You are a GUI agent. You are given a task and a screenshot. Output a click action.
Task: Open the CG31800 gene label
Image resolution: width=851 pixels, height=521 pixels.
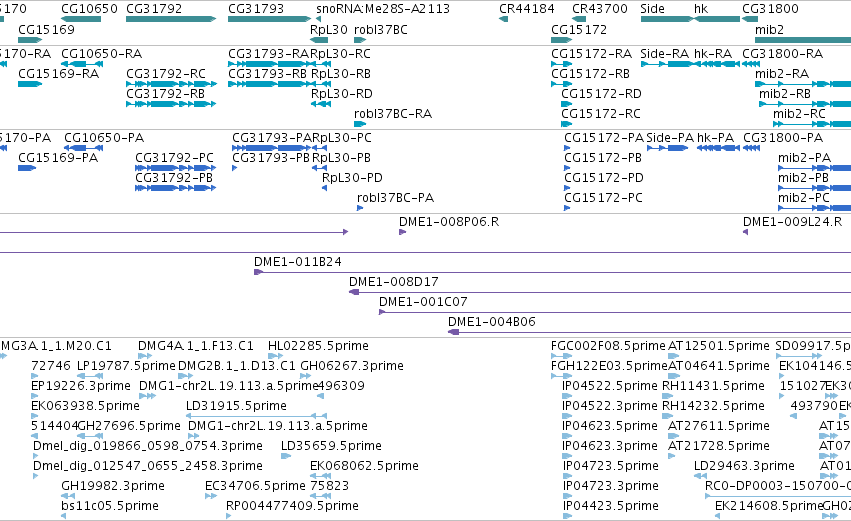[x=770, y=9]
